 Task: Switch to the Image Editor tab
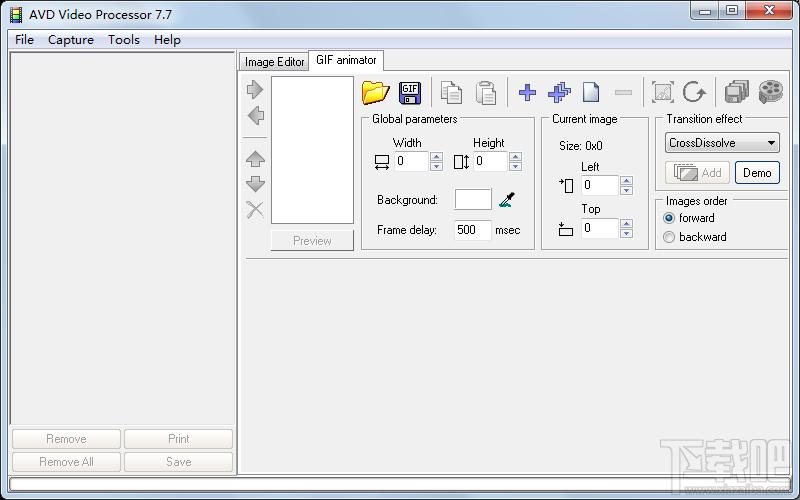[274, 62]
